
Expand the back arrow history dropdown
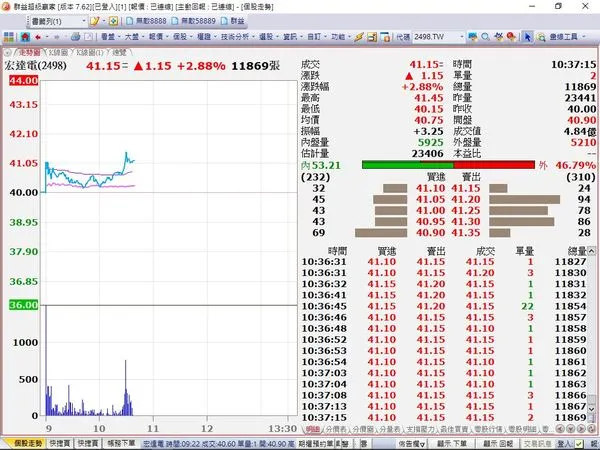coord(47,37)
